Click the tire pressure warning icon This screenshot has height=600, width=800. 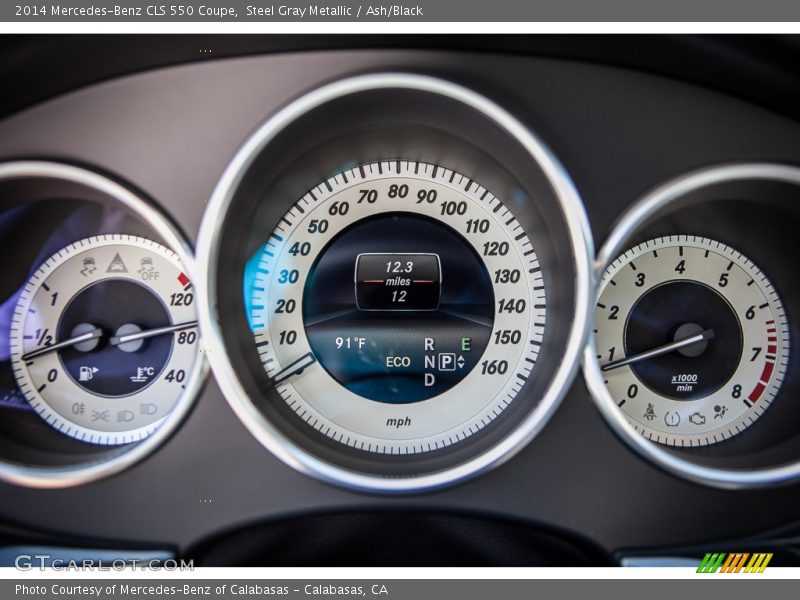pyautogui.click(x=673, y=418)
